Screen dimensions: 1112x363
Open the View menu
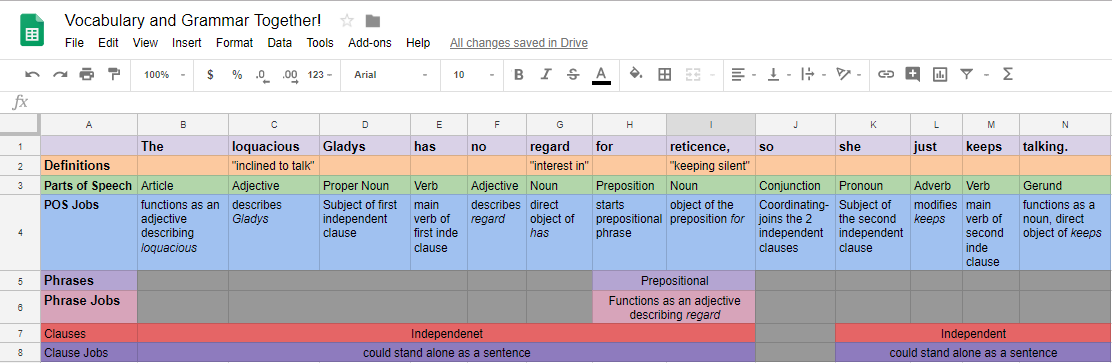[145, 43]
